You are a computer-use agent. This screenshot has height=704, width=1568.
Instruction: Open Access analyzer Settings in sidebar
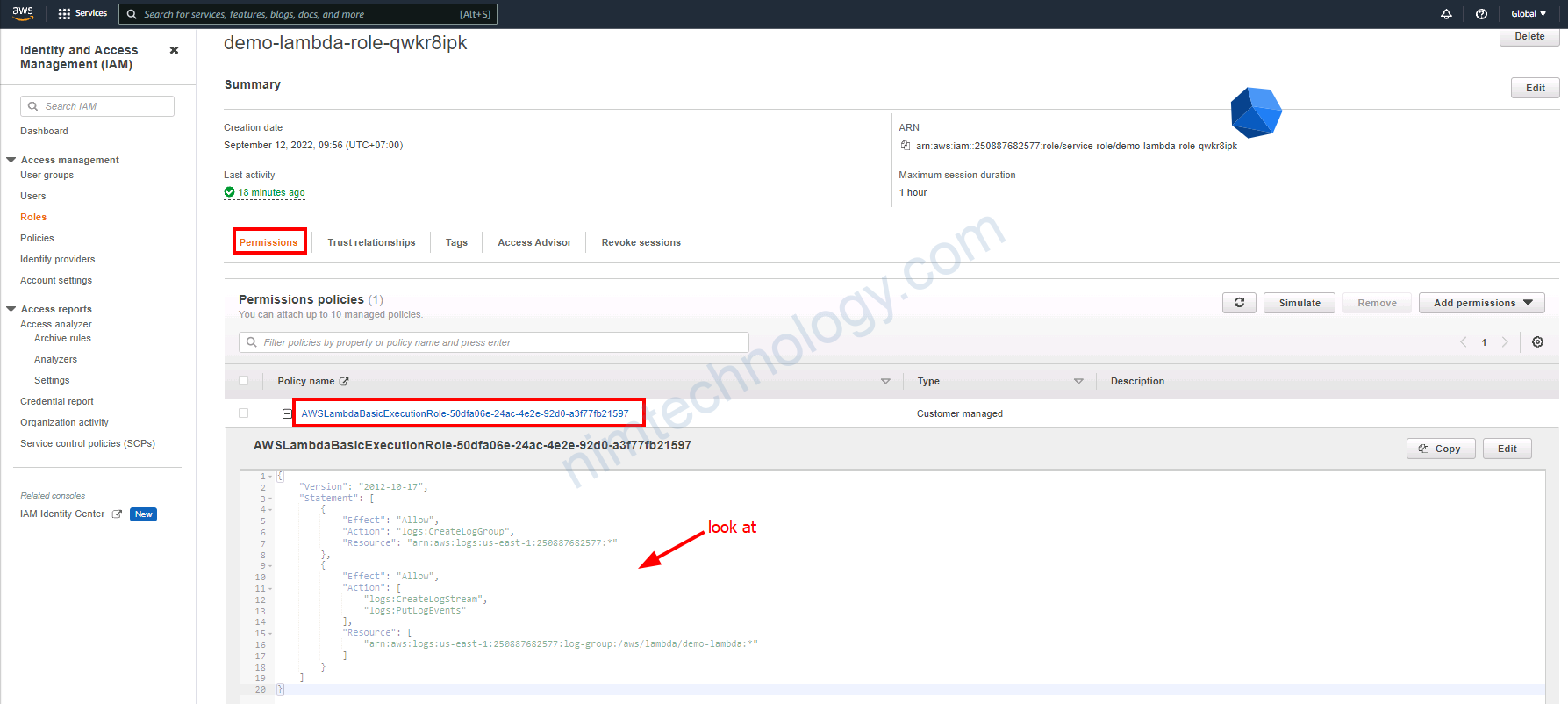coord(52,380)
